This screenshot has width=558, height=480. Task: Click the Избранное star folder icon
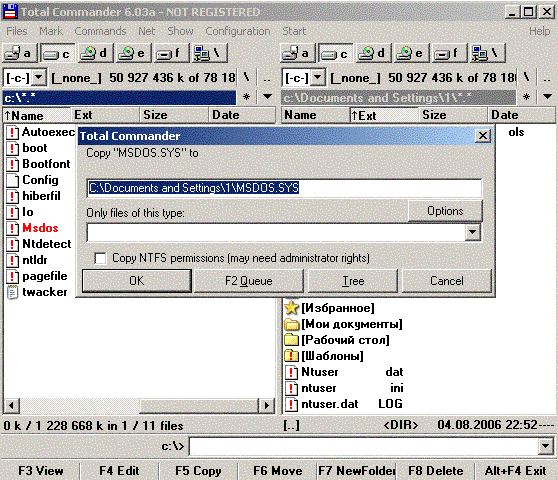tap(291, 308)
